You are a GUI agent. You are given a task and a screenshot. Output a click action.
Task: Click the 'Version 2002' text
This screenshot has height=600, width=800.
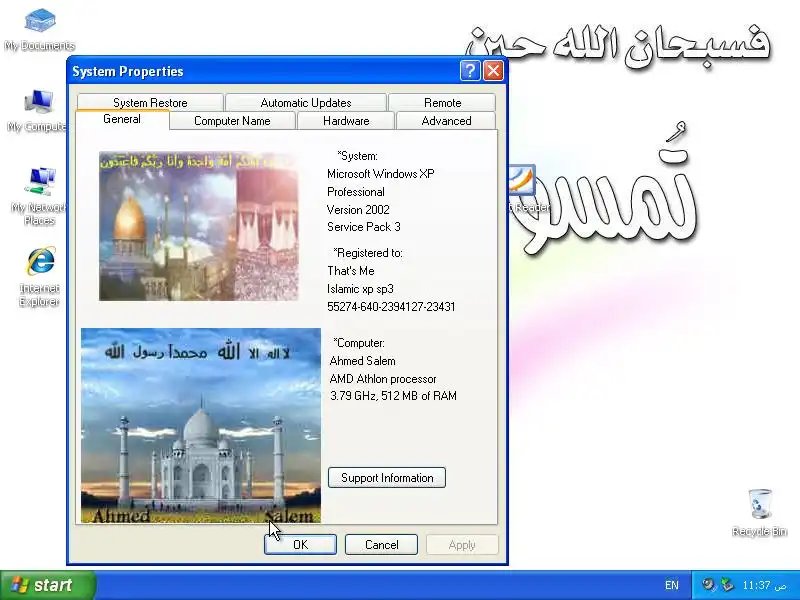point(358,210)
